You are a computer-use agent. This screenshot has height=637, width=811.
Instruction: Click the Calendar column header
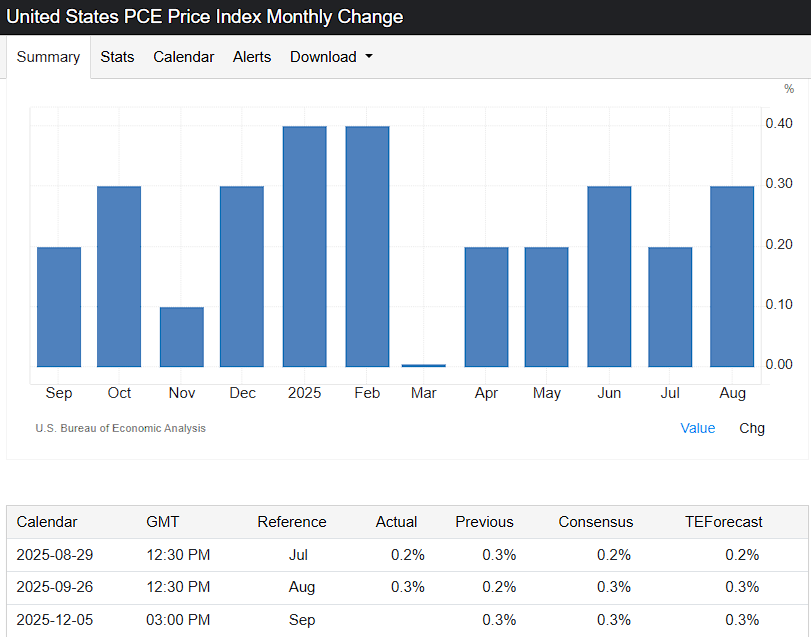(x=47, y=522)
